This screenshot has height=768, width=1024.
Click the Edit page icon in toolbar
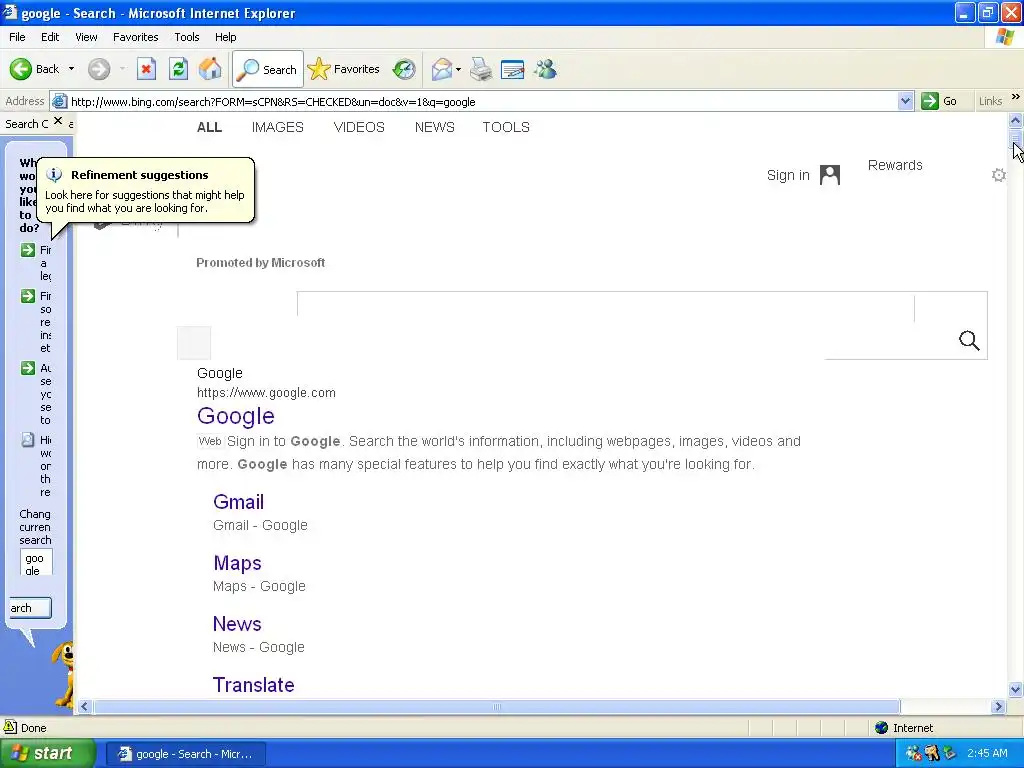coord(513,69)
